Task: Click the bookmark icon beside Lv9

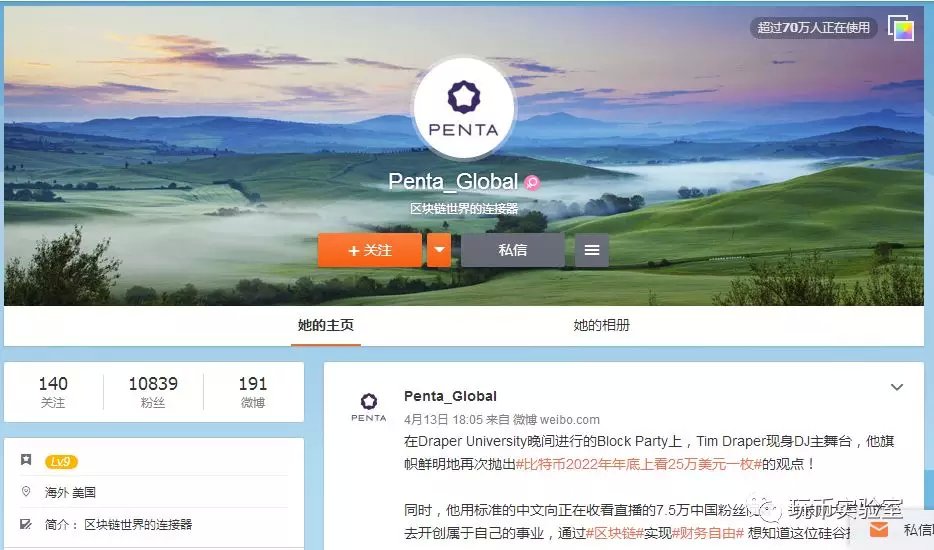Action: 26,459
